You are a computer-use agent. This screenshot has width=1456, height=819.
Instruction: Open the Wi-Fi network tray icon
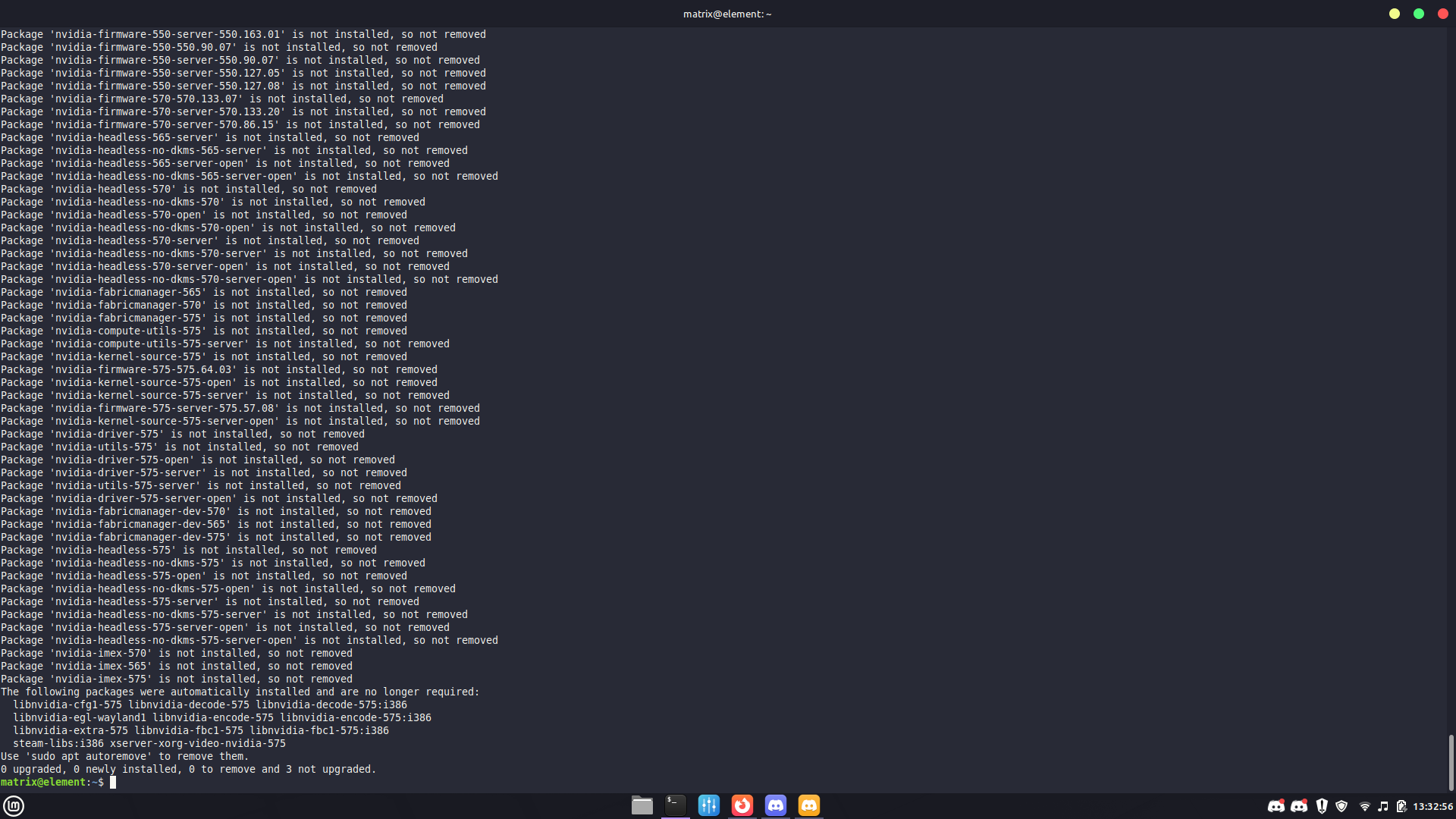coord(1365,806)
